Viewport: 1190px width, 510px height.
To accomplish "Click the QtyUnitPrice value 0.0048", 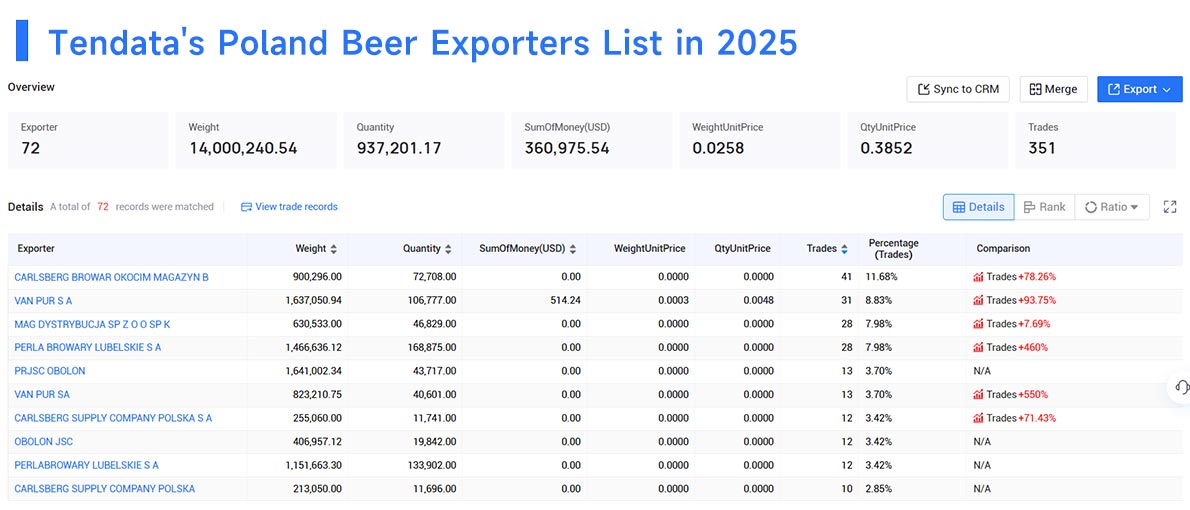I will (759, 301).
